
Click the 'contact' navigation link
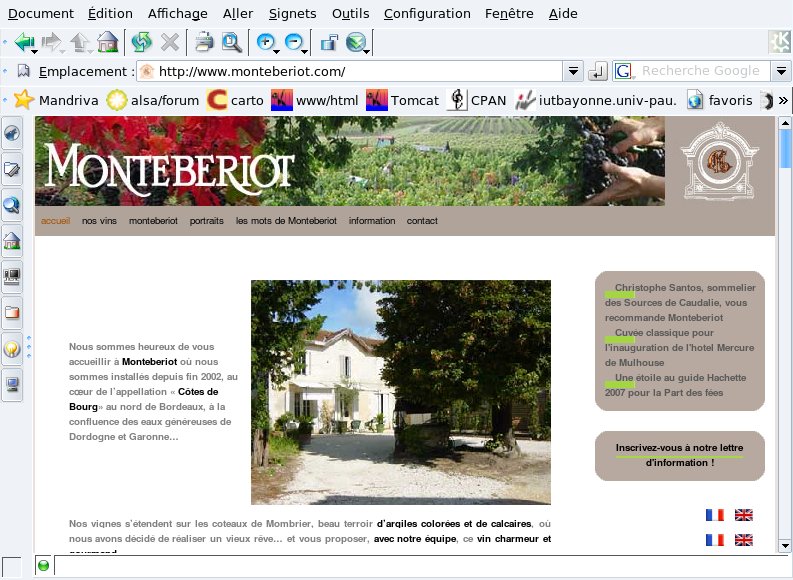422,221
